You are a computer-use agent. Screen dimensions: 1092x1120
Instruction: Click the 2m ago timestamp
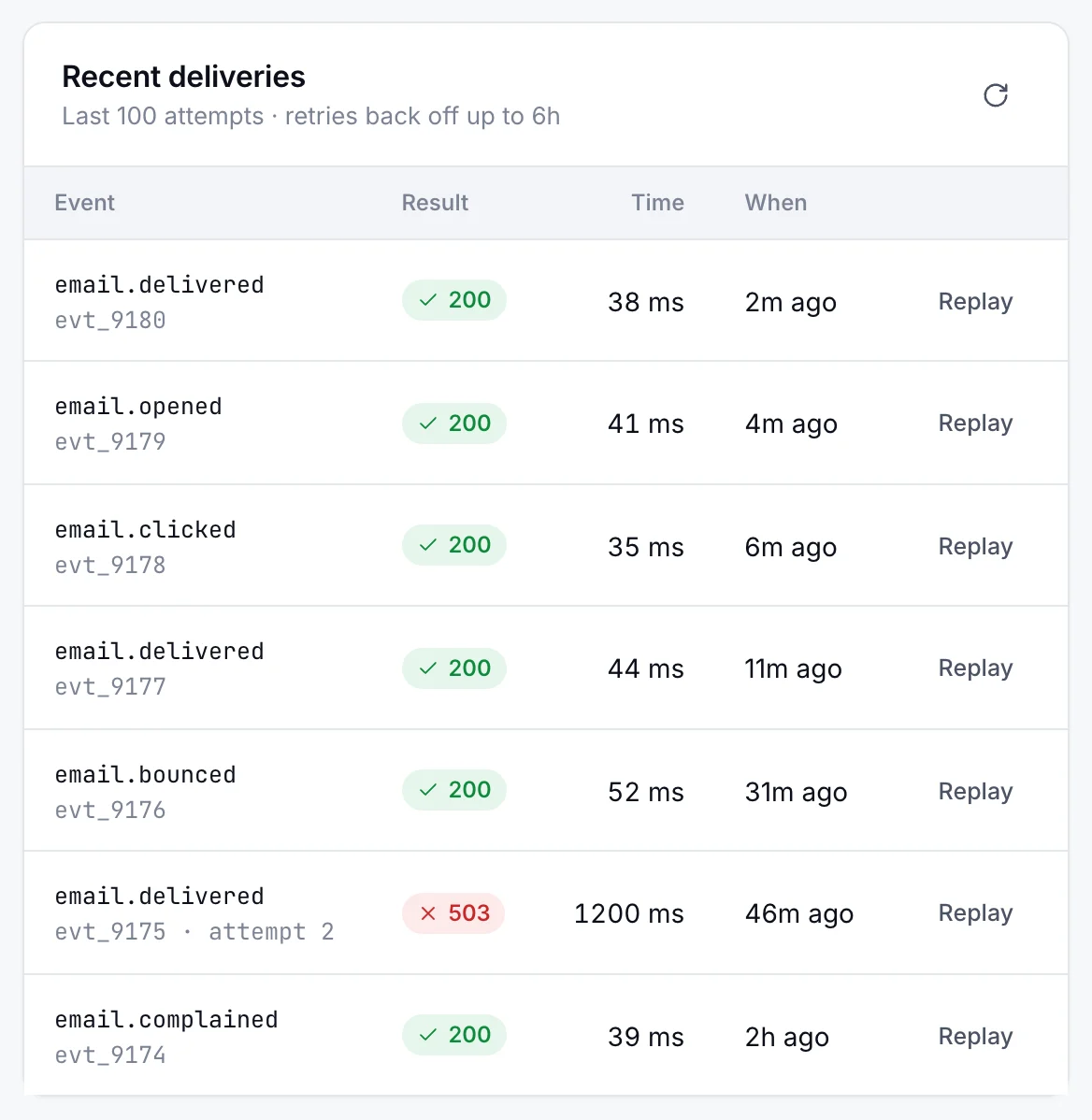click(x=791, y=303)
